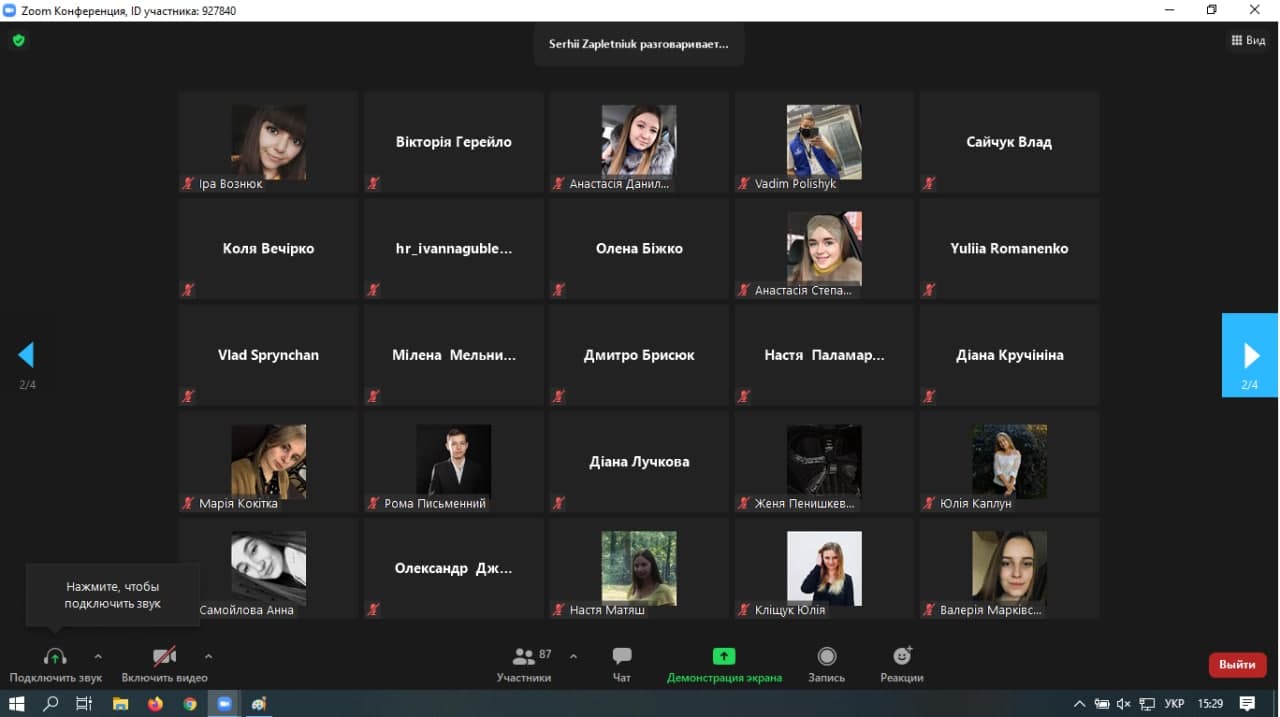
Task: Expand video options arrow next to camera
Action: [x=208, y=656]
